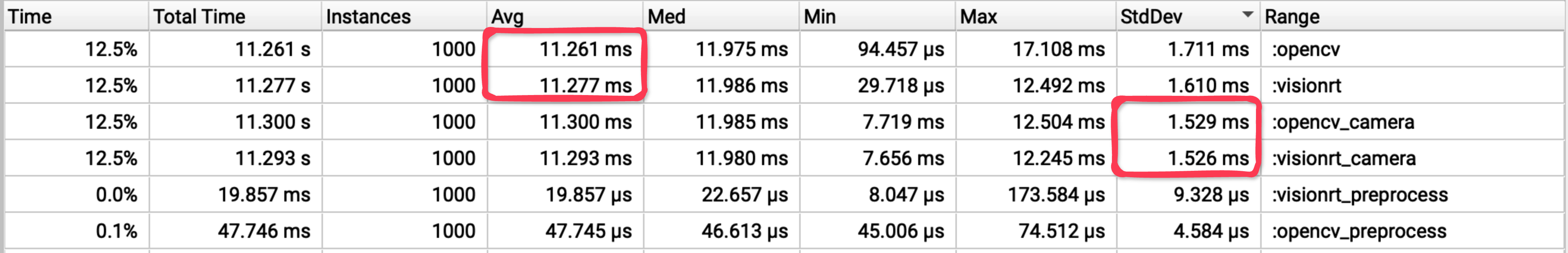Click the 47.746 ms Total Time cell
Screen dimensions: 1568x253
(x=264, y=231)
